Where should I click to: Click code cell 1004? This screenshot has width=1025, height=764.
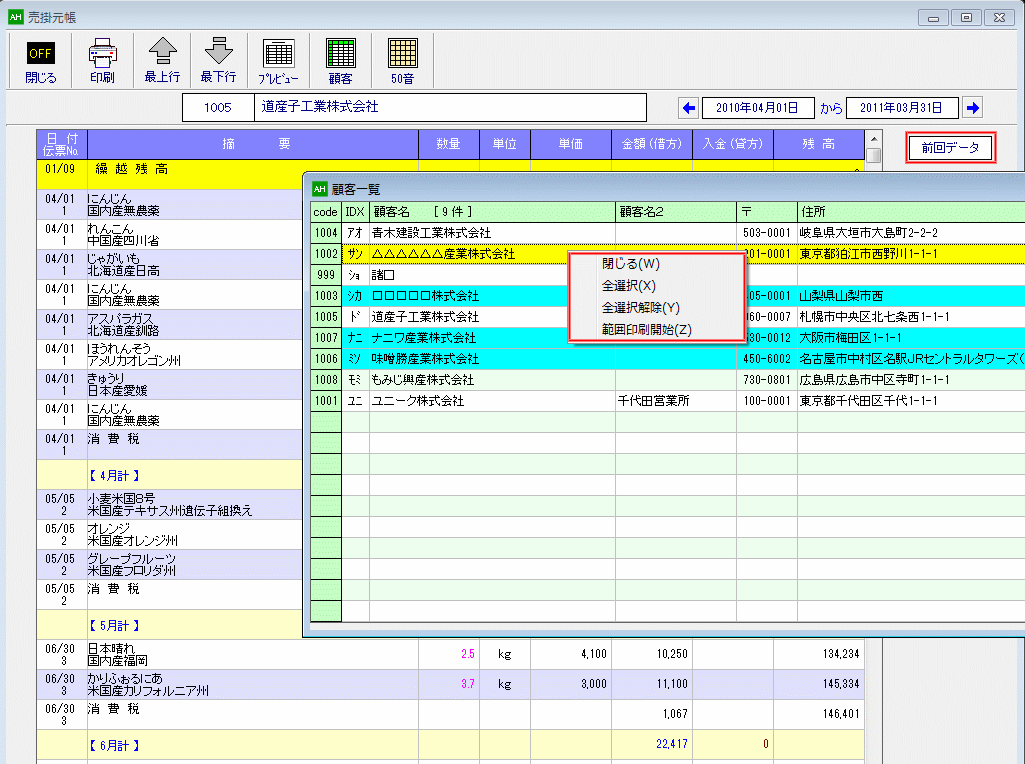coord(326,233)
